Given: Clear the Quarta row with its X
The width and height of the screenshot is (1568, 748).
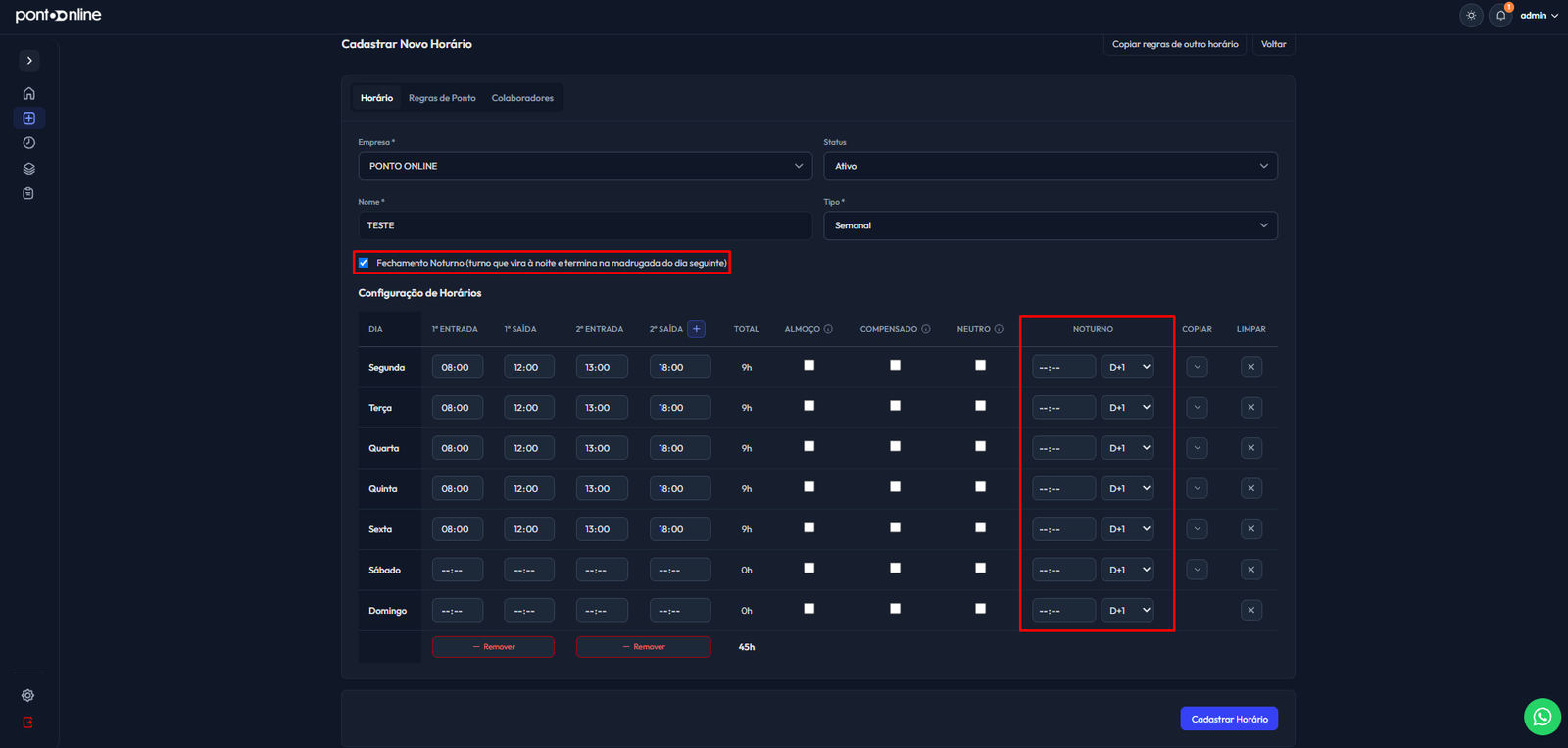Looking at the screenshot, I should pos(1251,448).
